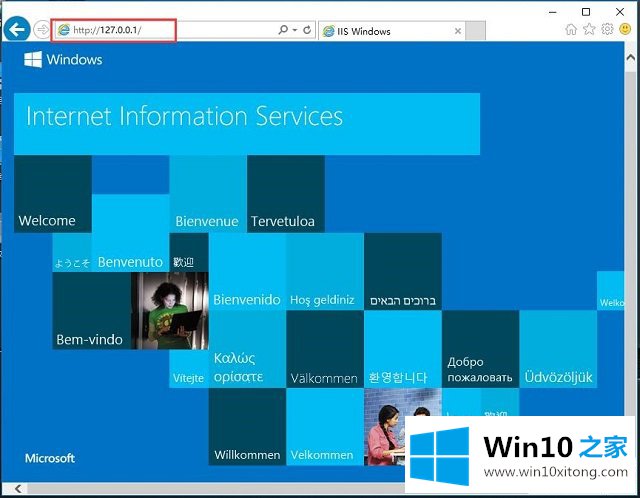Click the Windows logo on the page
640x498 pixels.
coord(63,60)
